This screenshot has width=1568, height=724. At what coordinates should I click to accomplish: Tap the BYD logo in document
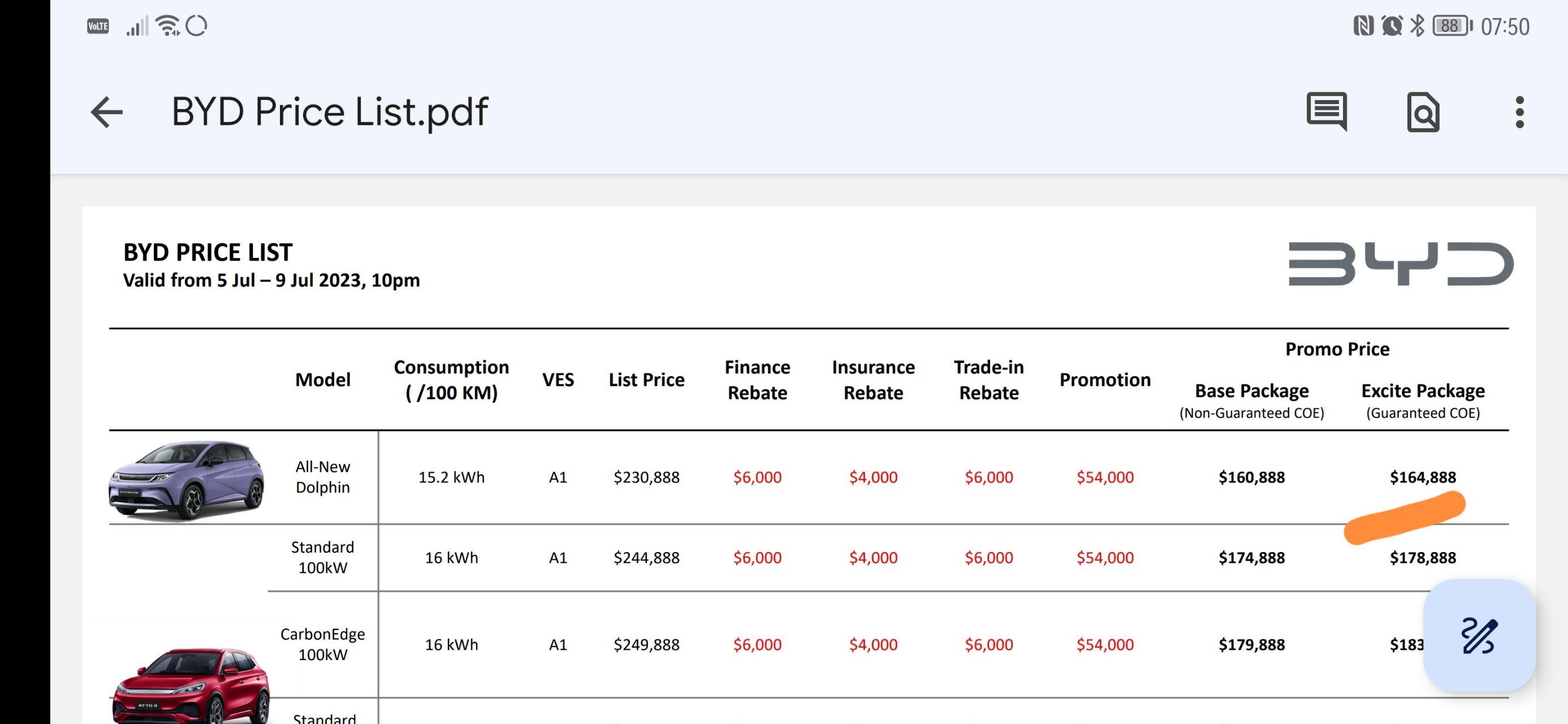point(1401,264)
